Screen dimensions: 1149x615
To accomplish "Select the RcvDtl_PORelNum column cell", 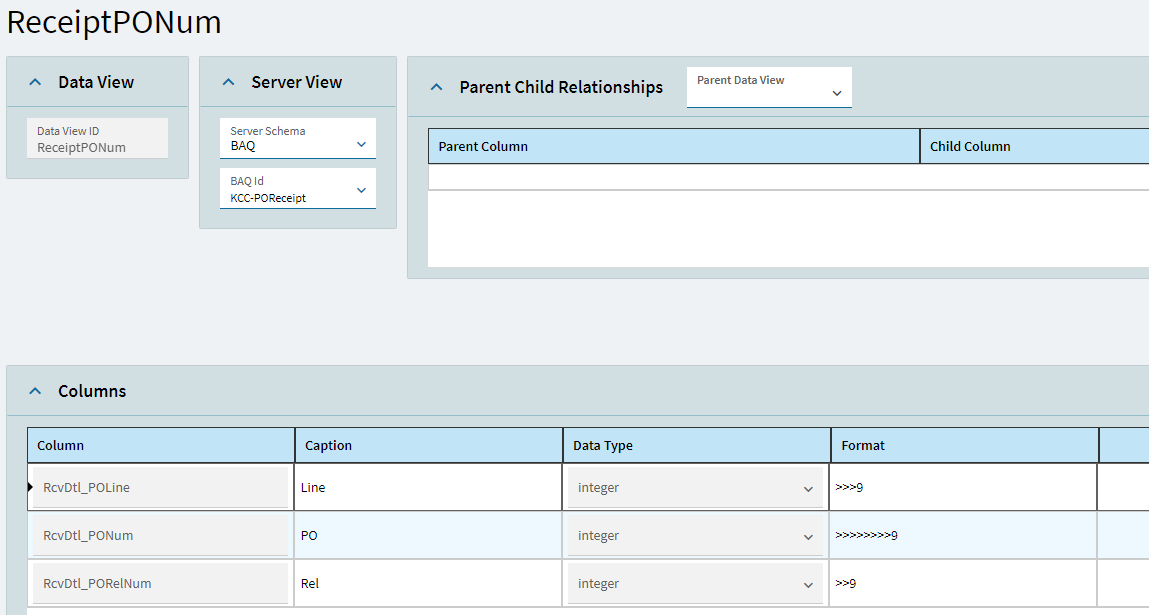I will point(160,584).
